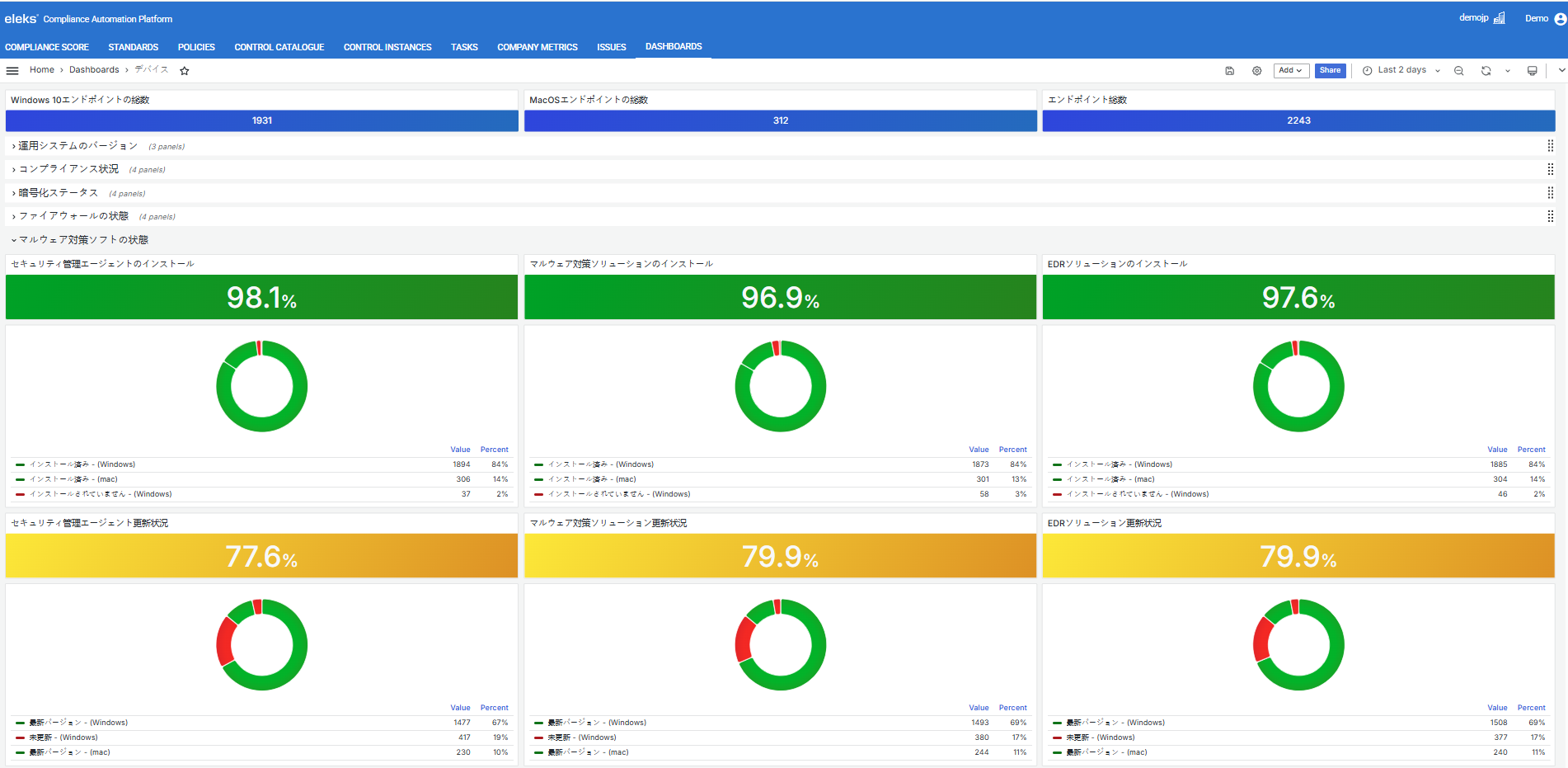Open the hamburger menu icon
Image resolution: width=1568 pixels, height=768 pixels.
[12, 71]
